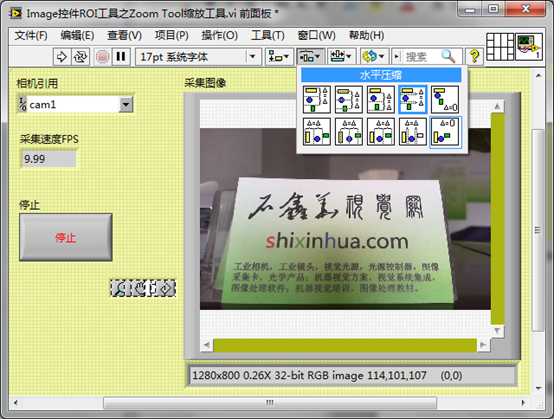Open the 17pt 系统字体 font dropdown
554x419 pixels.
[x=252, y=57]
